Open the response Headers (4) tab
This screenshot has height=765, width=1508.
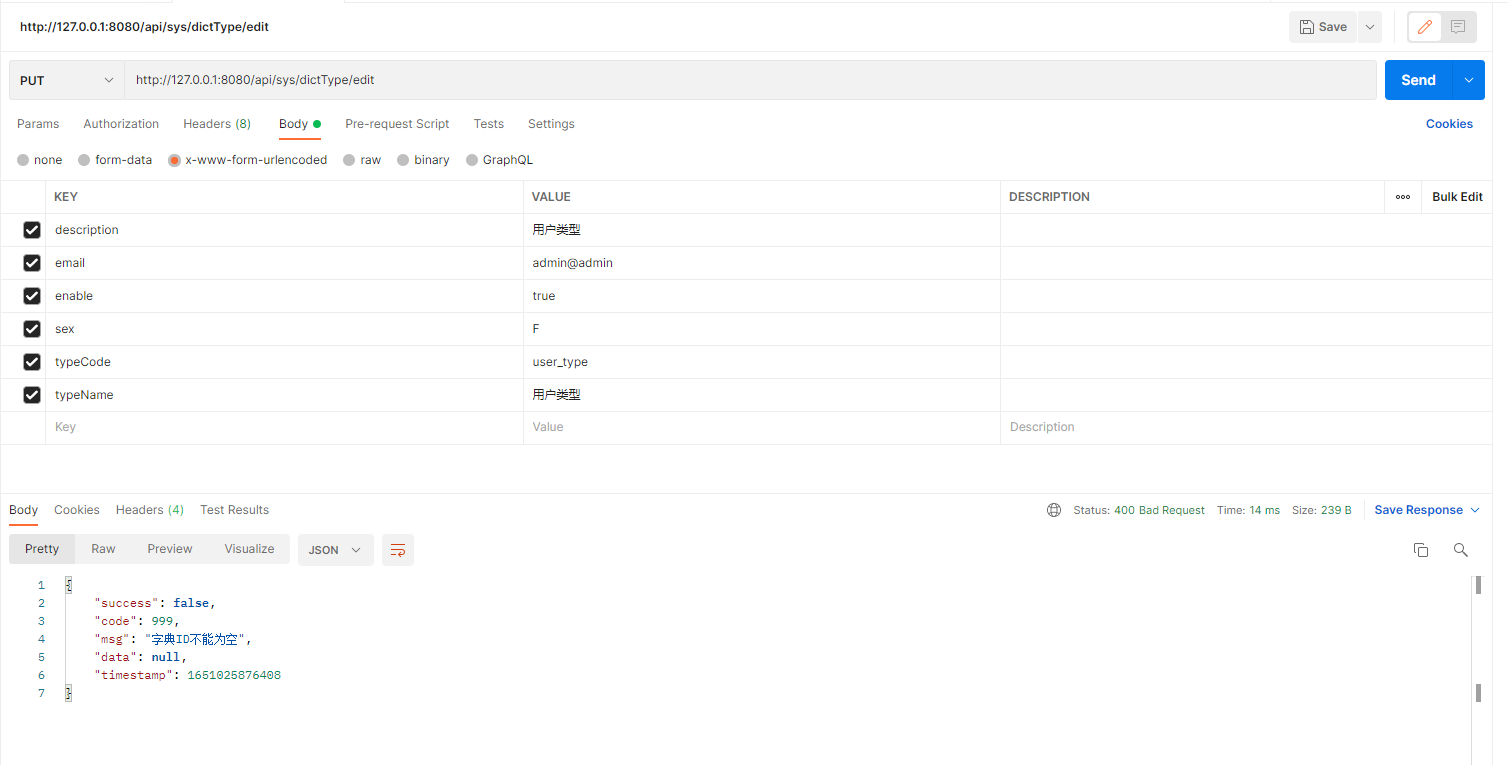150,510
